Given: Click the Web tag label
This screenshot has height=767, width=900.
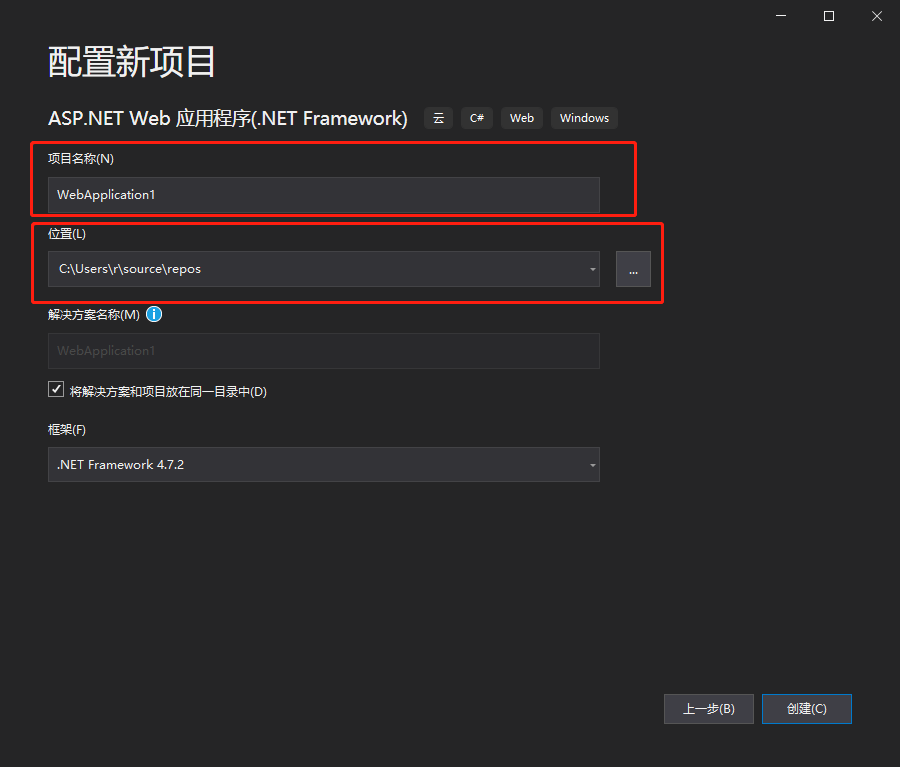Looking at the screenshot, I should 522,118.
